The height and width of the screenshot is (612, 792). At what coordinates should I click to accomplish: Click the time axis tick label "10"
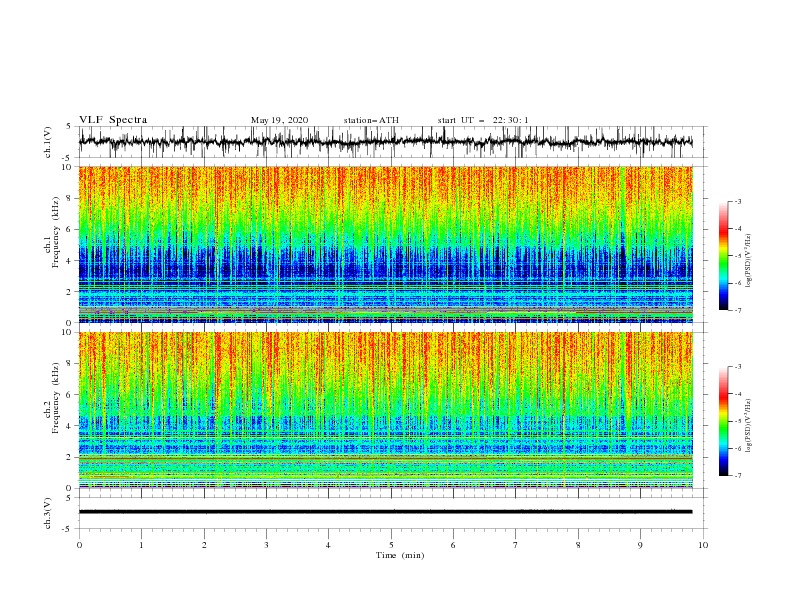pos(703,545)
